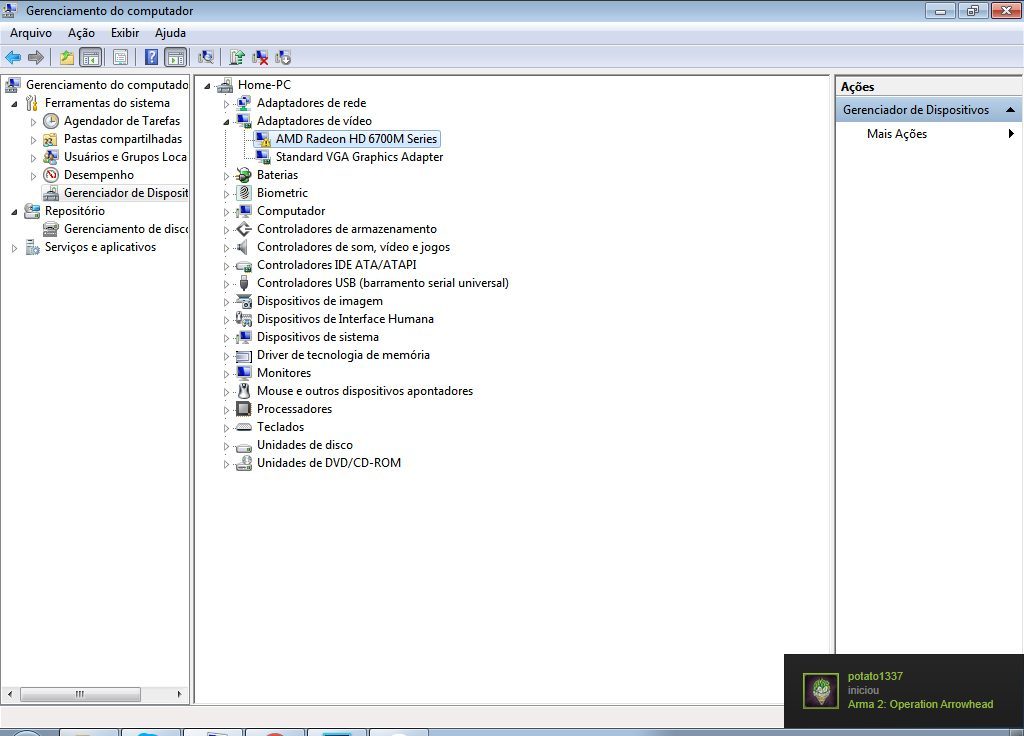Click Driver de tecnologia de memória icon
The height and width of the screenshot is (736, 1024).
click(x=244, y=355)
